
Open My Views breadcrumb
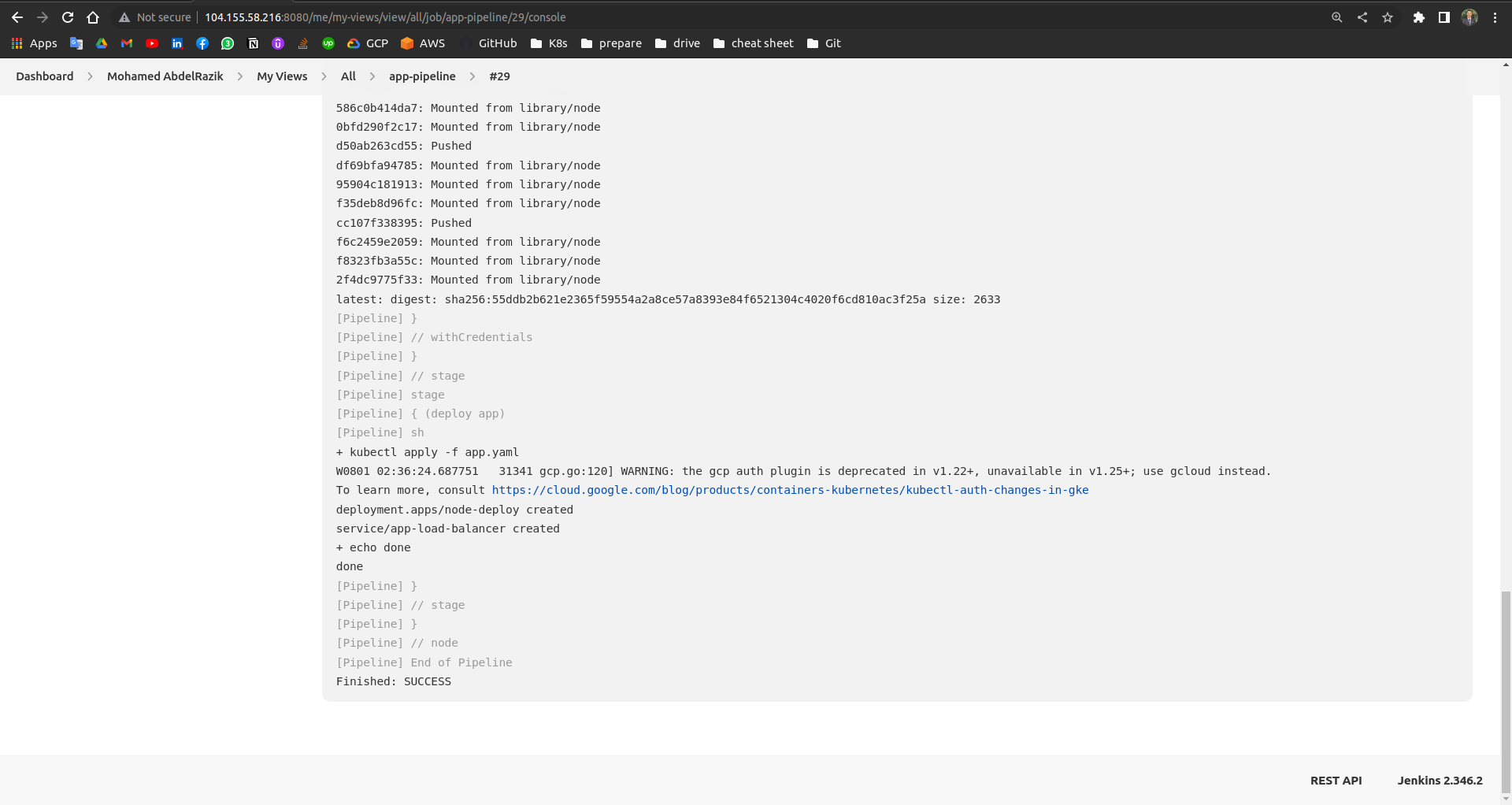coord(282,76)
